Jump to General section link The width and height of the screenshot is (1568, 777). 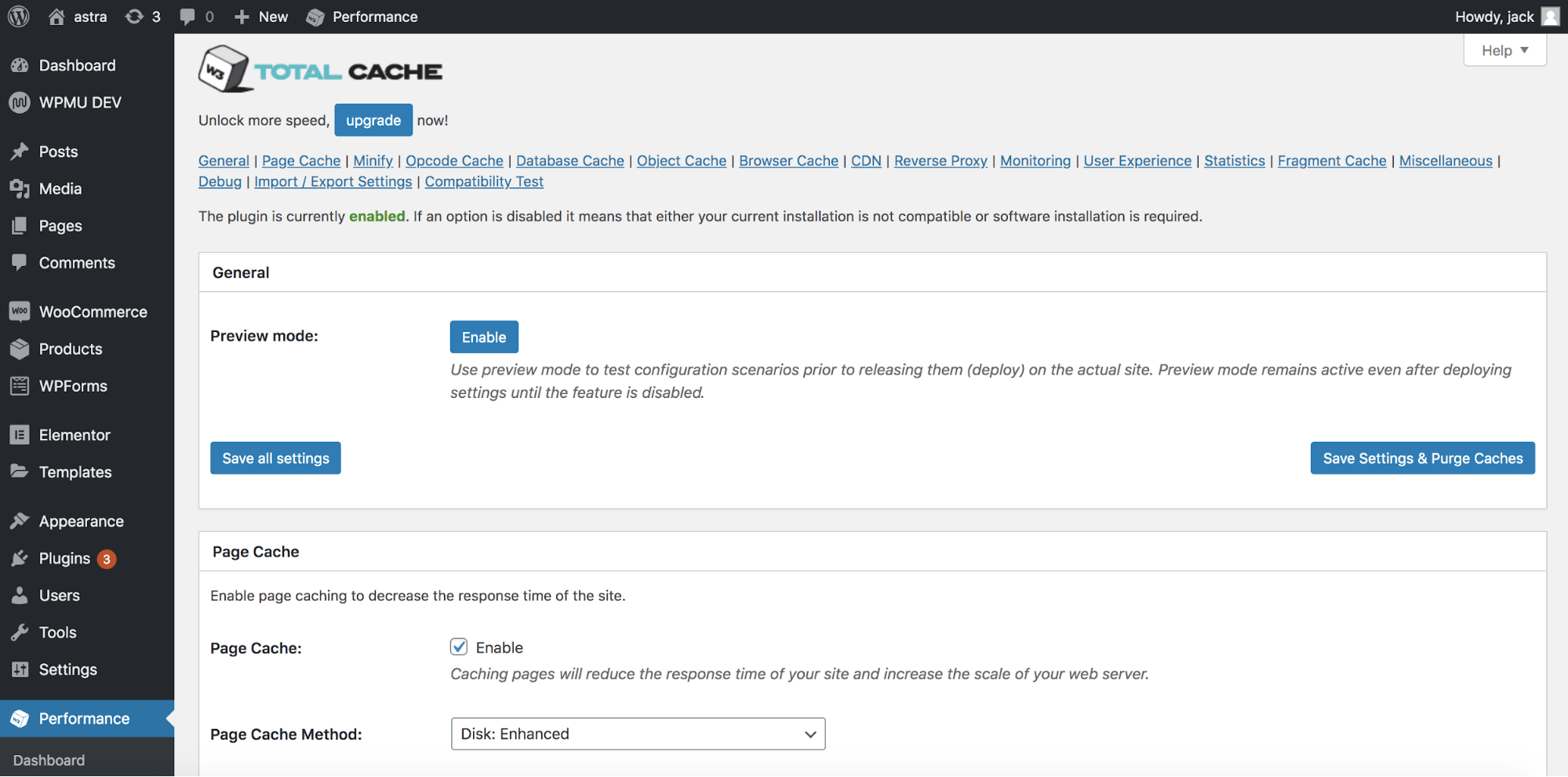[224, 160]
